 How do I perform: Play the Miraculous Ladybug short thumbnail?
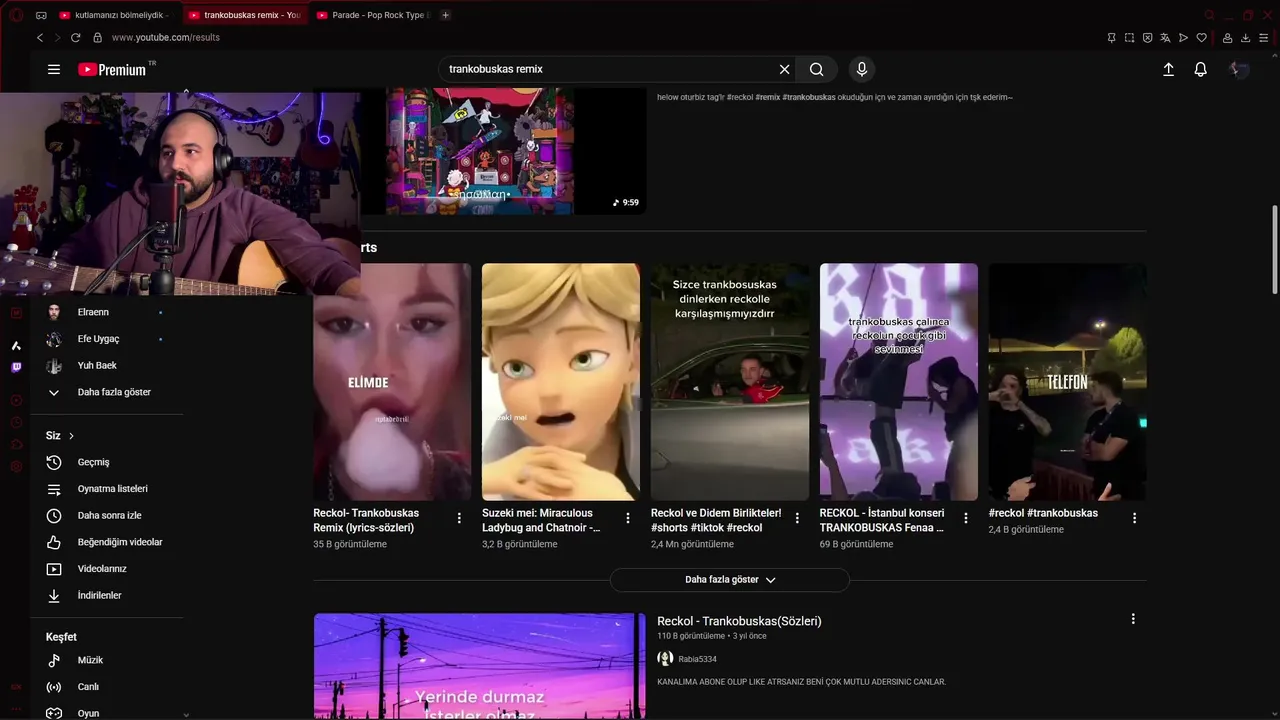(561, 382)
